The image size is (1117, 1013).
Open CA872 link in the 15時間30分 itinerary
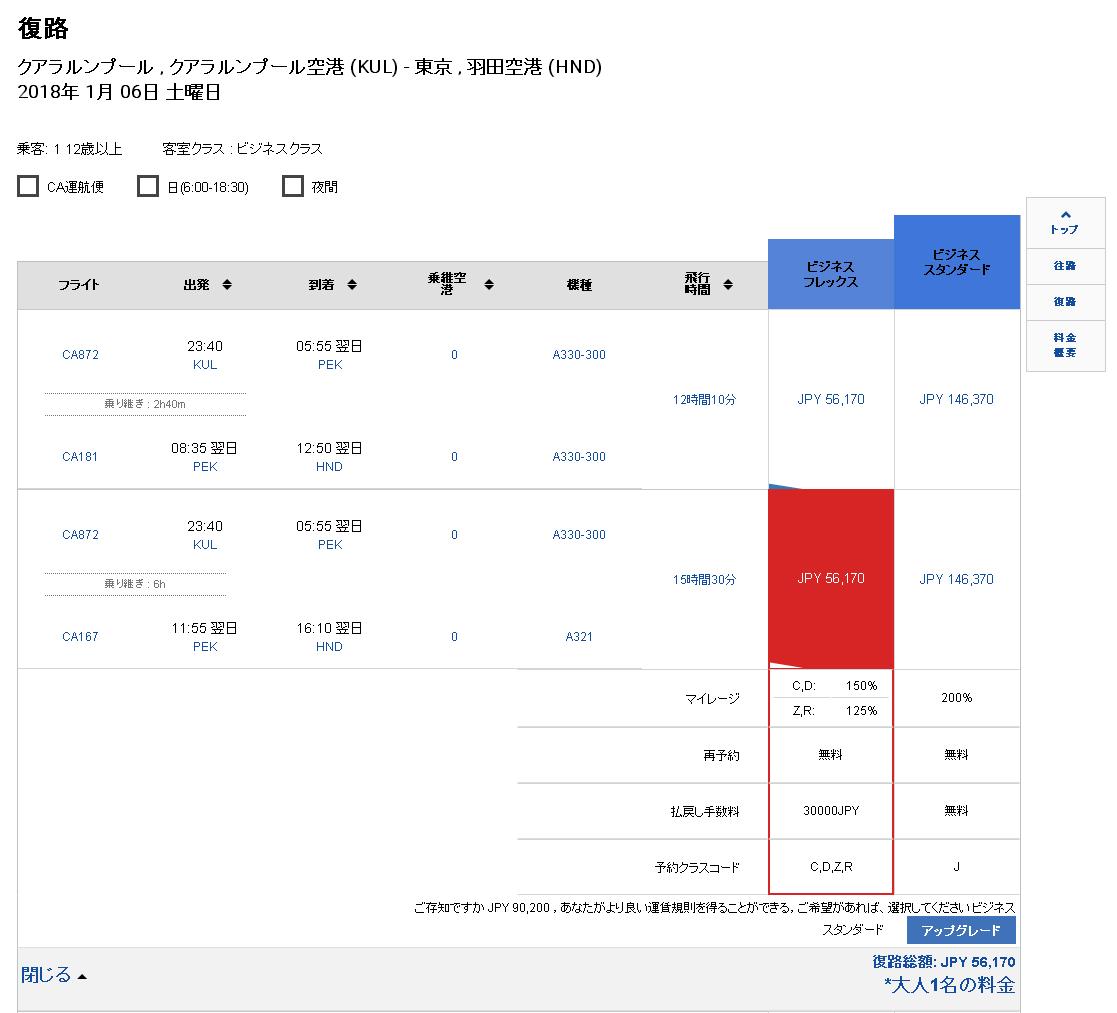pyautogui.click(x=80, y=535)
